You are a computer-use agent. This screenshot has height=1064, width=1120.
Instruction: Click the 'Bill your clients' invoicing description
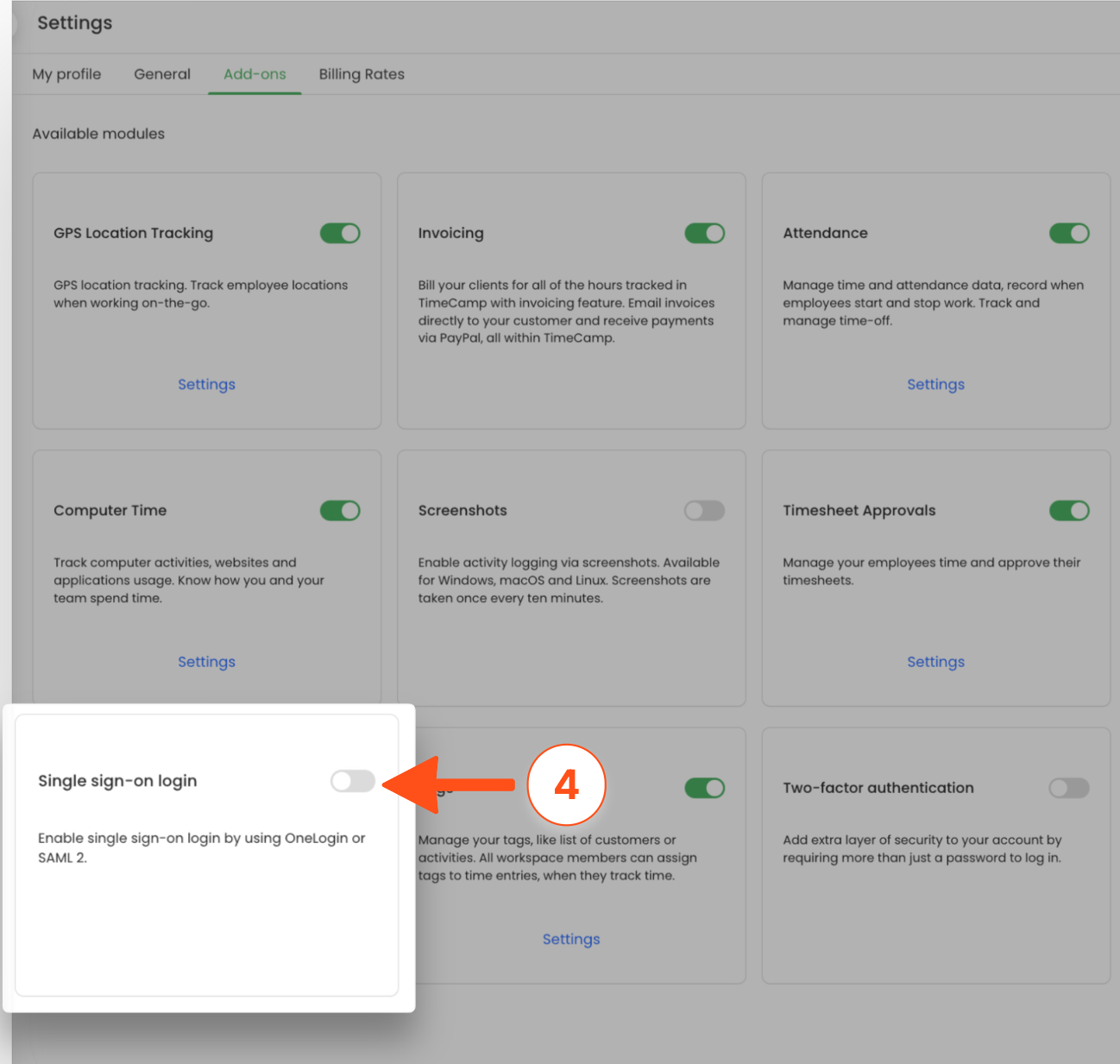click(566, 312)
